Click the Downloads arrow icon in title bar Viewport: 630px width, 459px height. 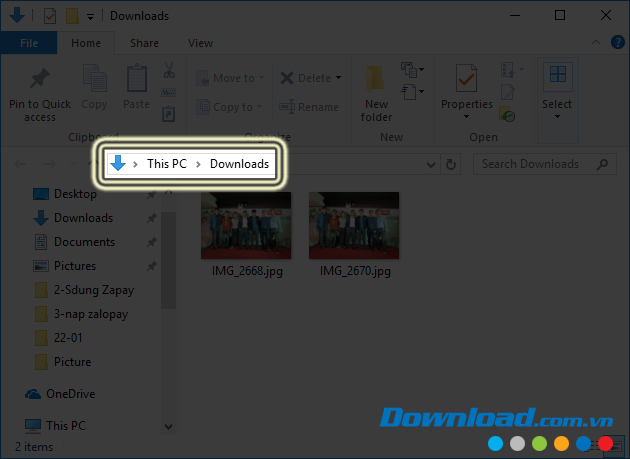(17, 15)
